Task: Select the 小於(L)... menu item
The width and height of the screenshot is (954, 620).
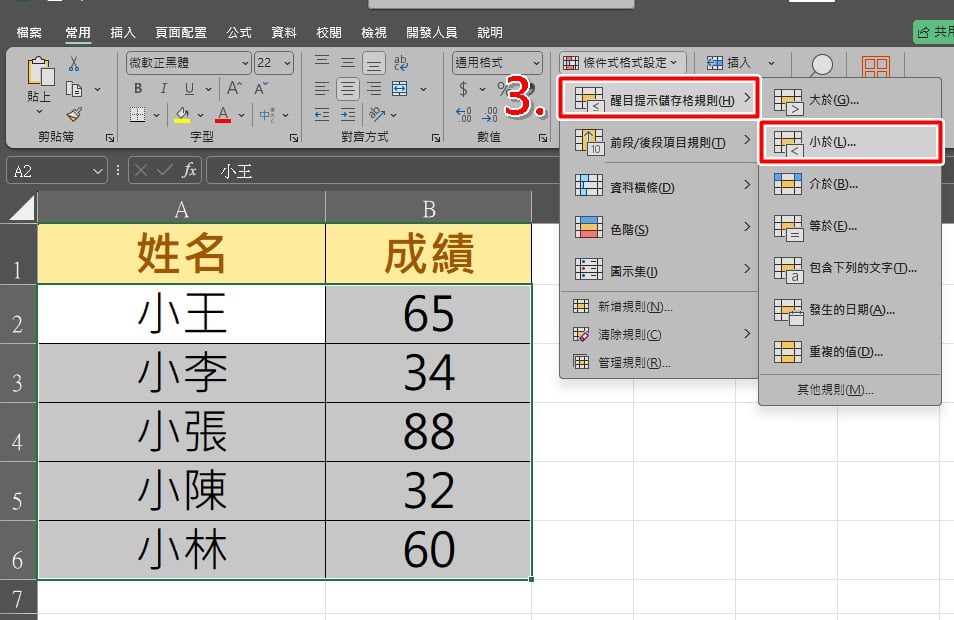Action: [851, 142]
